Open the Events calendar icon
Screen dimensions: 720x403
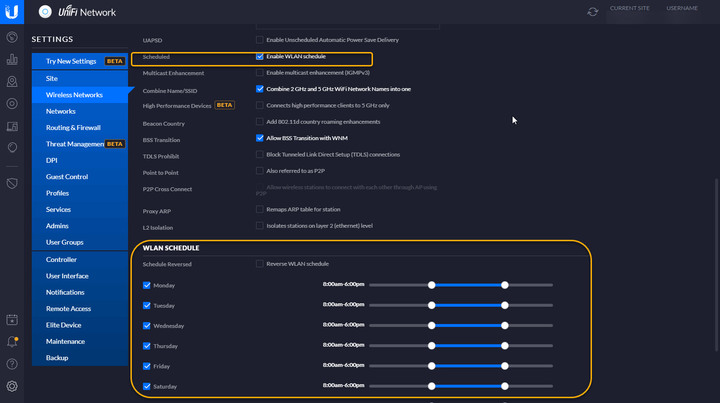coord(12,319)
